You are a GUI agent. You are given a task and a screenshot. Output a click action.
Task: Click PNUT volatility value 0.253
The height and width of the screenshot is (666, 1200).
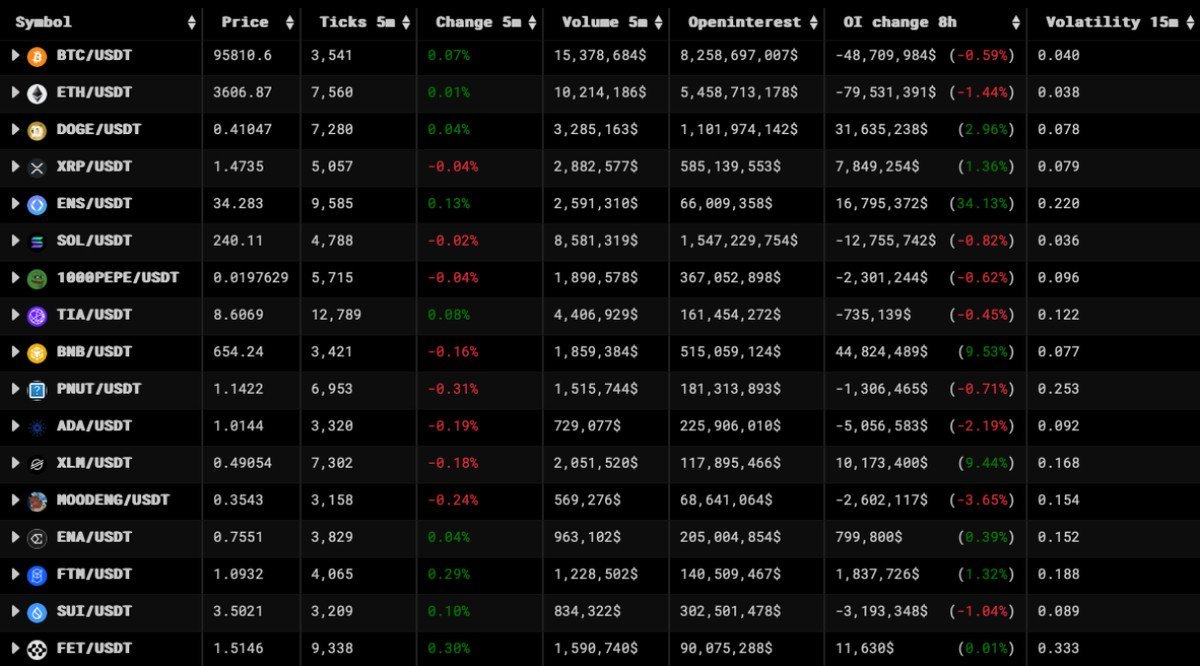(x=1058, y=388)
